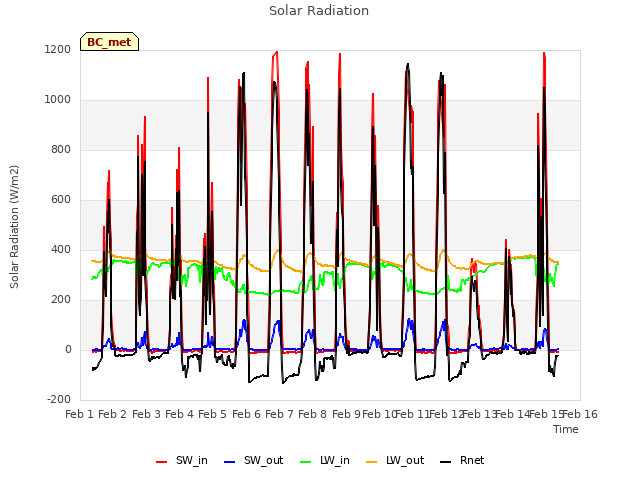Viewport: 640px width, 480px height.
Task: Click the -200 y-axis tick label
Action: (x=59, y=400)
